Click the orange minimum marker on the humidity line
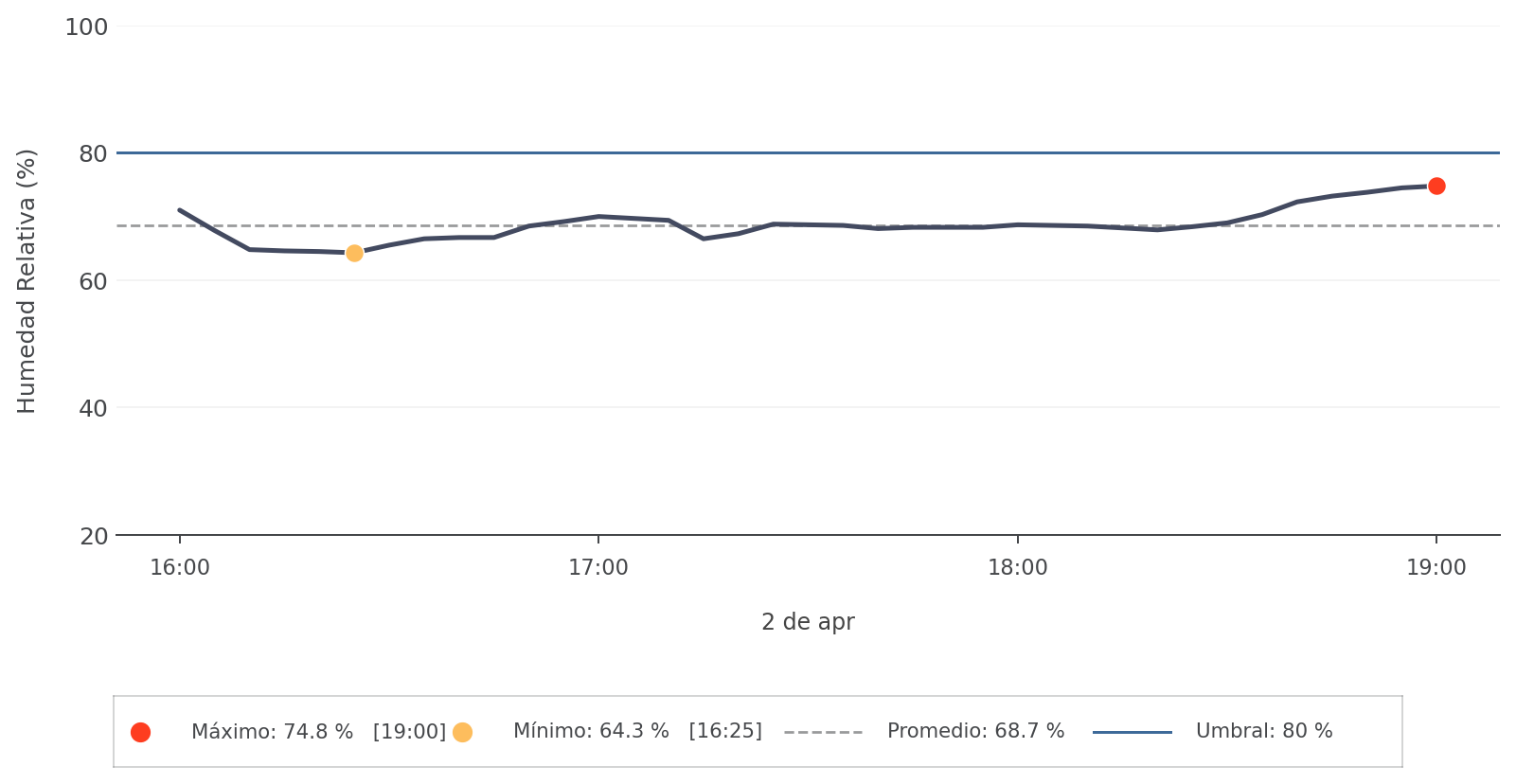The image size is (1516, 784). click(354, 253)
